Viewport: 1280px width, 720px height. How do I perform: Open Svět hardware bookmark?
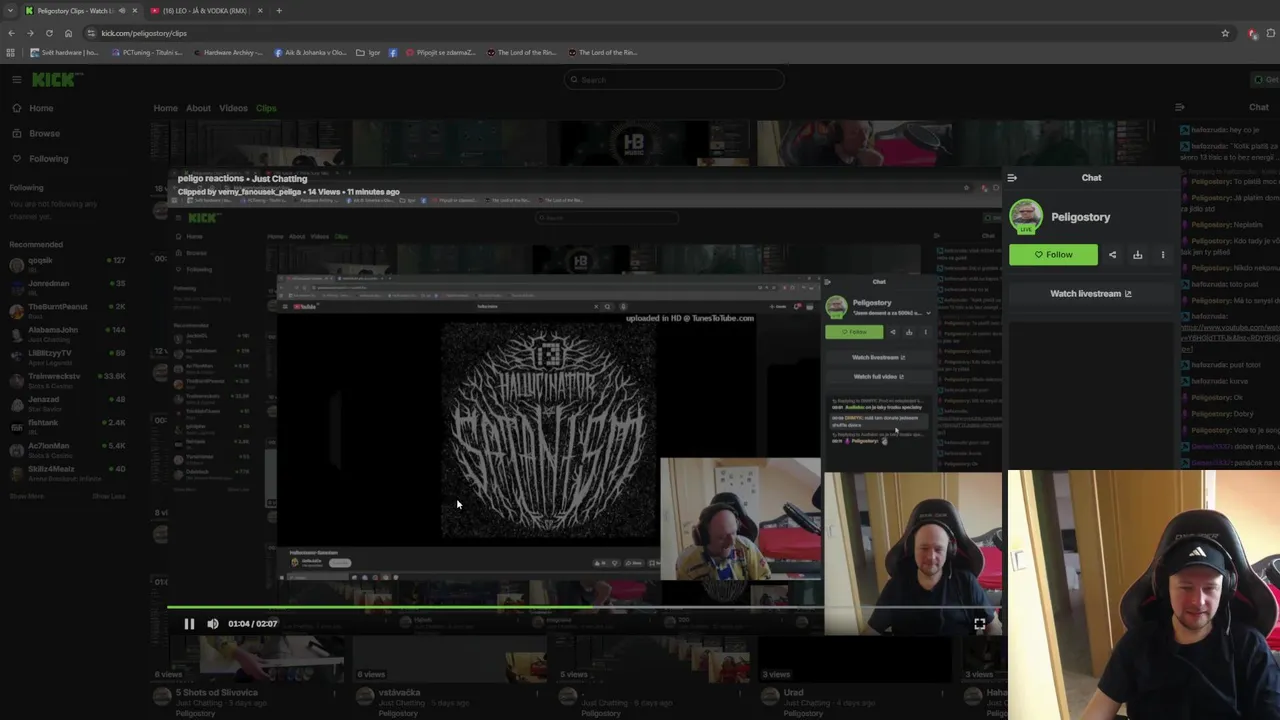click(64, 53)
